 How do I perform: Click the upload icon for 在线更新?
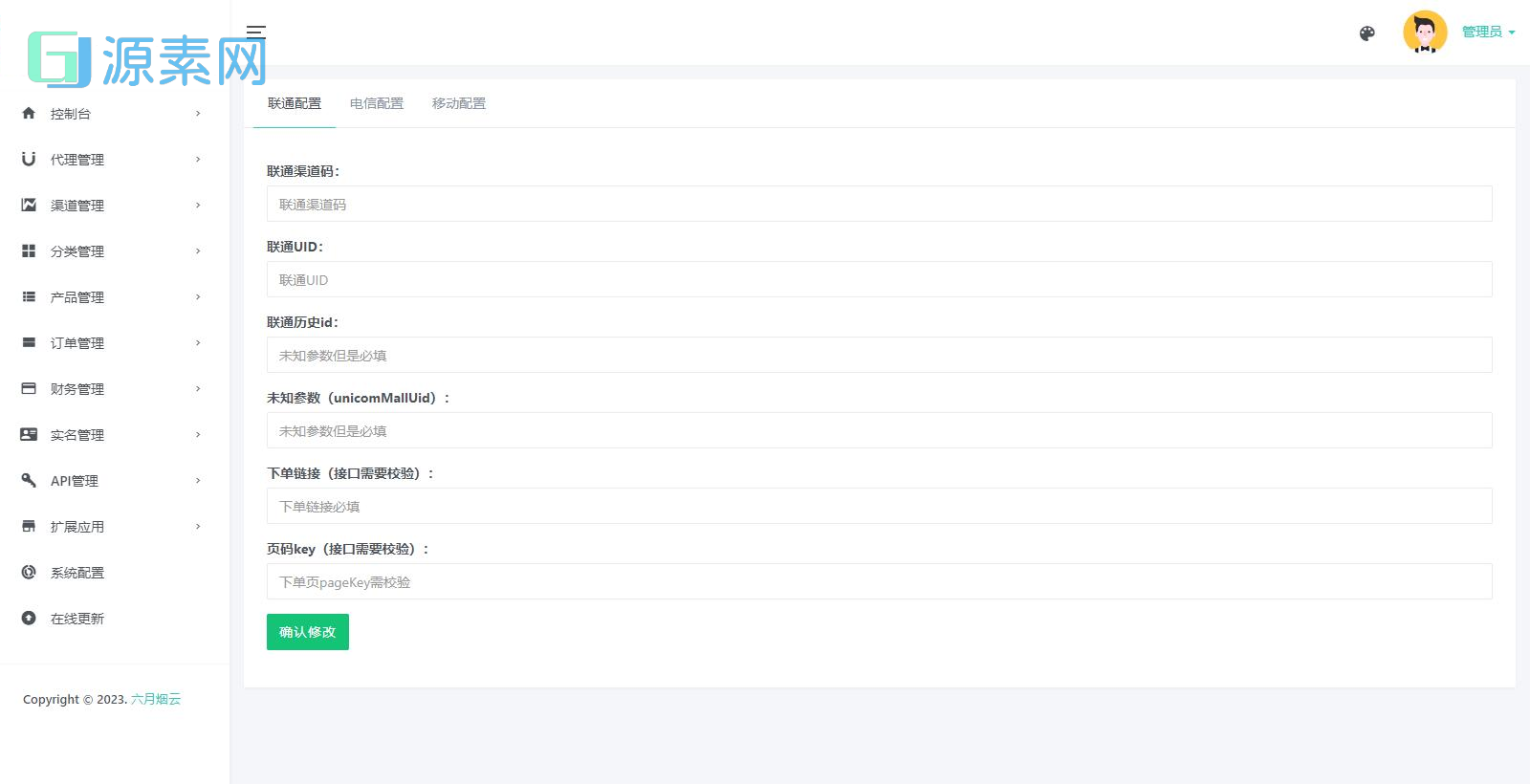[29, 619]
